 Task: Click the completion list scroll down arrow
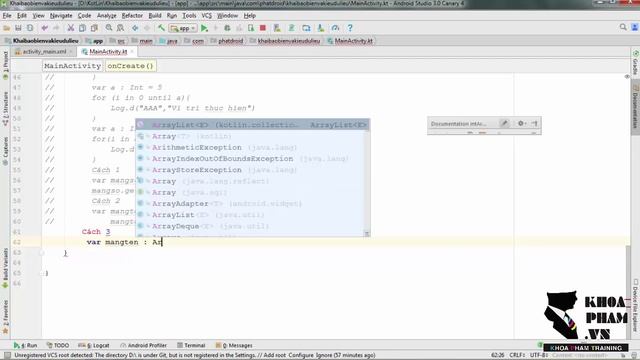point(367,233)
